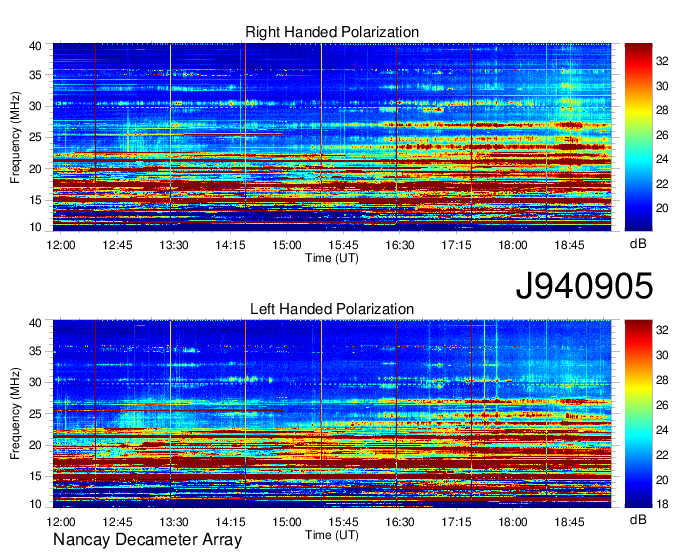Click the 17:15 time tick on Left Handed plot

[x=456, y=522]
